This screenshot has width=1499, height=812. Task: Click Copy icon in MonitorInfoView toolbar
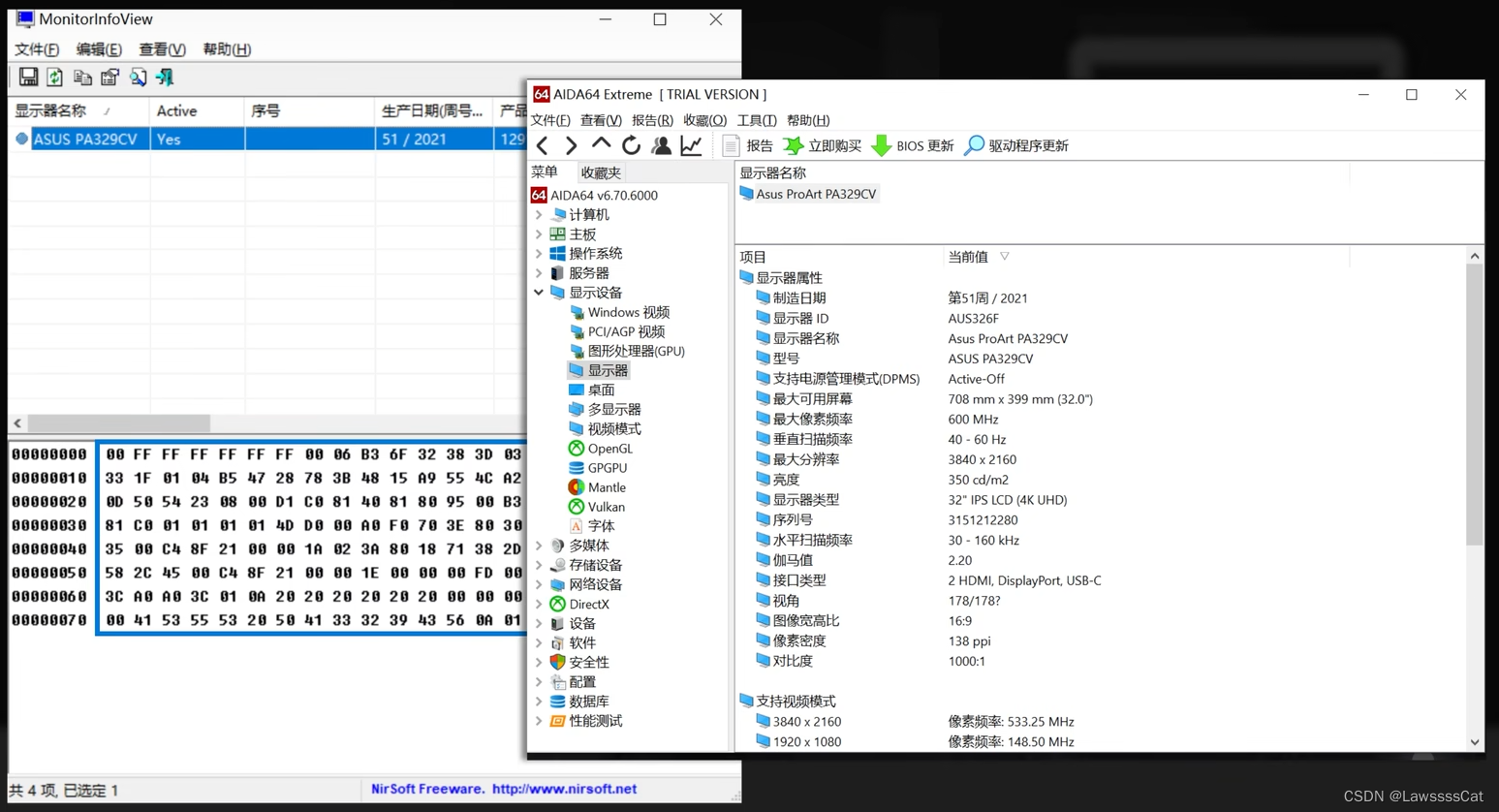(82, 77)
